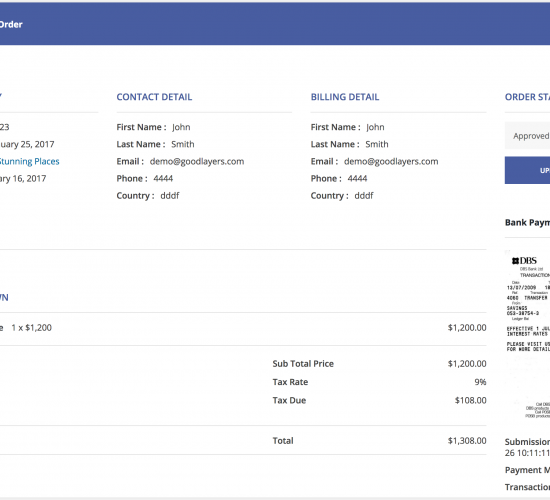
Task: Click the Order Status section heading
Action: 527,97
